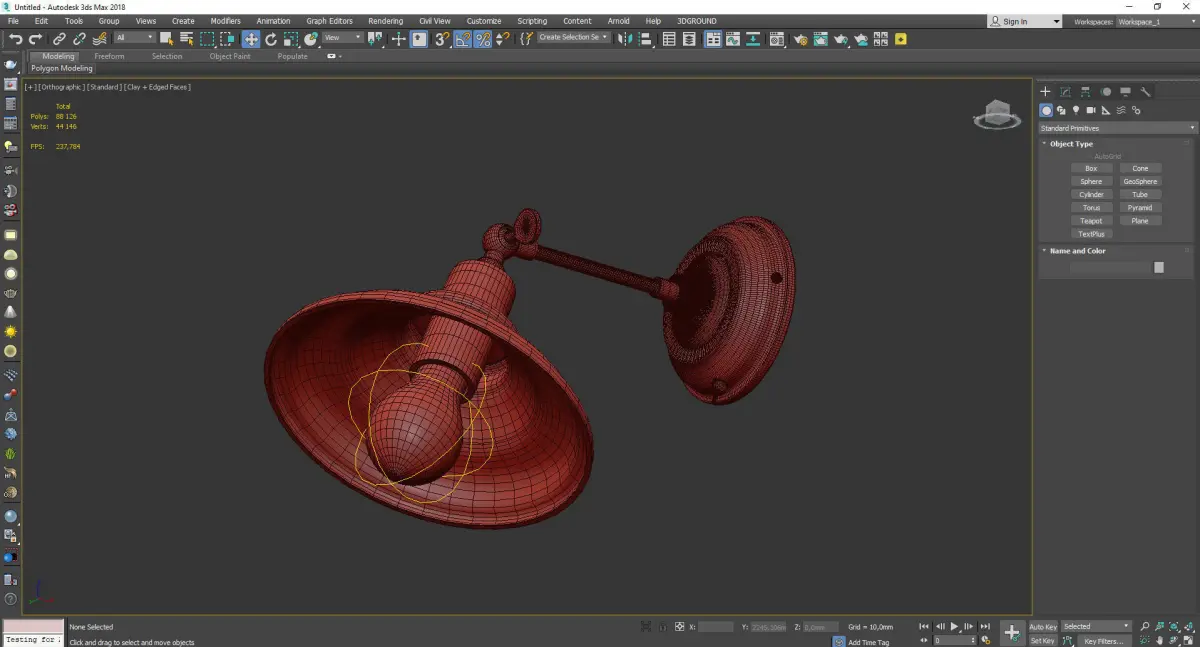Collapse the Name and Color rollout
This screenshot has width=1200, height=647.
(x=1078, y=251)
